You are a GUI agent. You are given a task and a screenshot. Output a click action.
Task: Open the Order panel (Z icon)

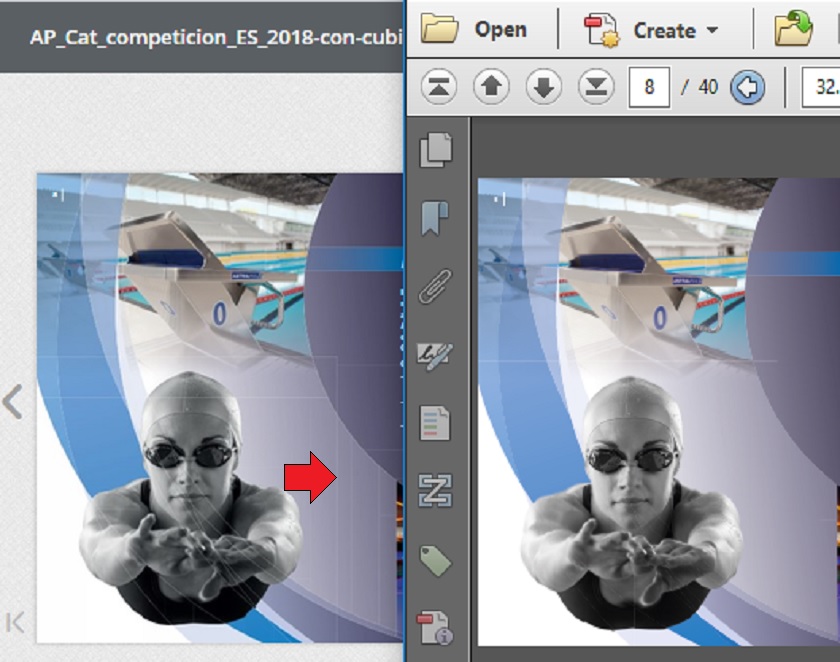point(436,490)
